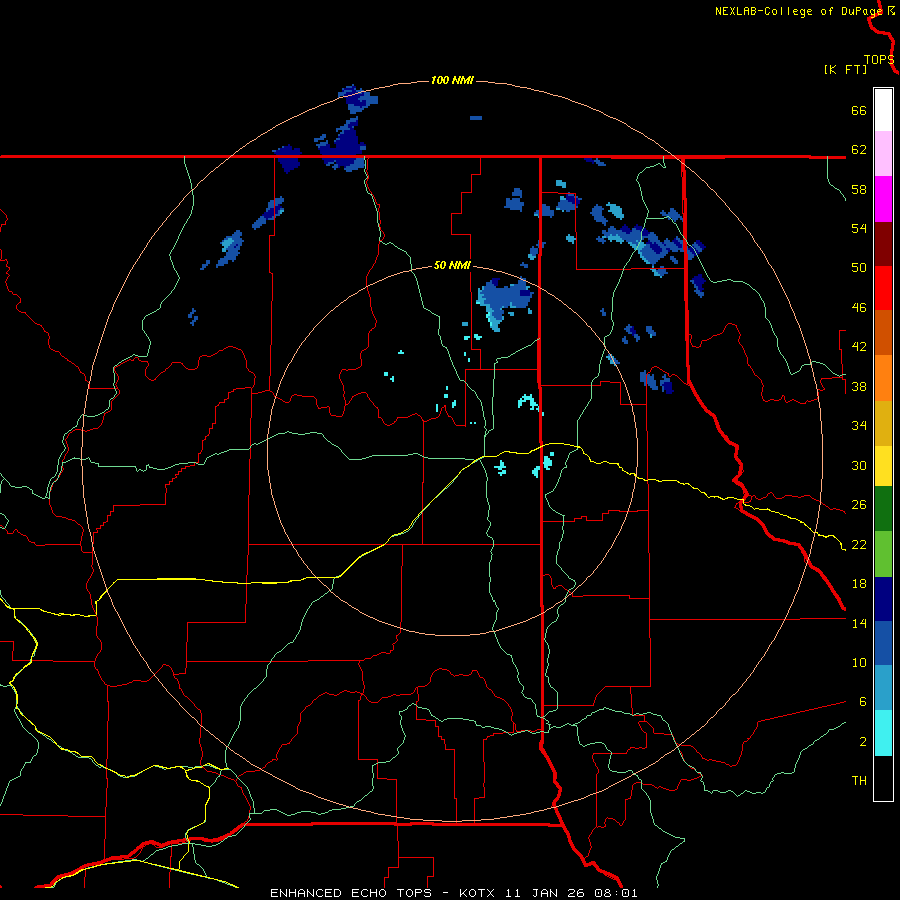The image size is (900, 900).
Task: Pick the gold legend swatch
Action: point(883,423)
